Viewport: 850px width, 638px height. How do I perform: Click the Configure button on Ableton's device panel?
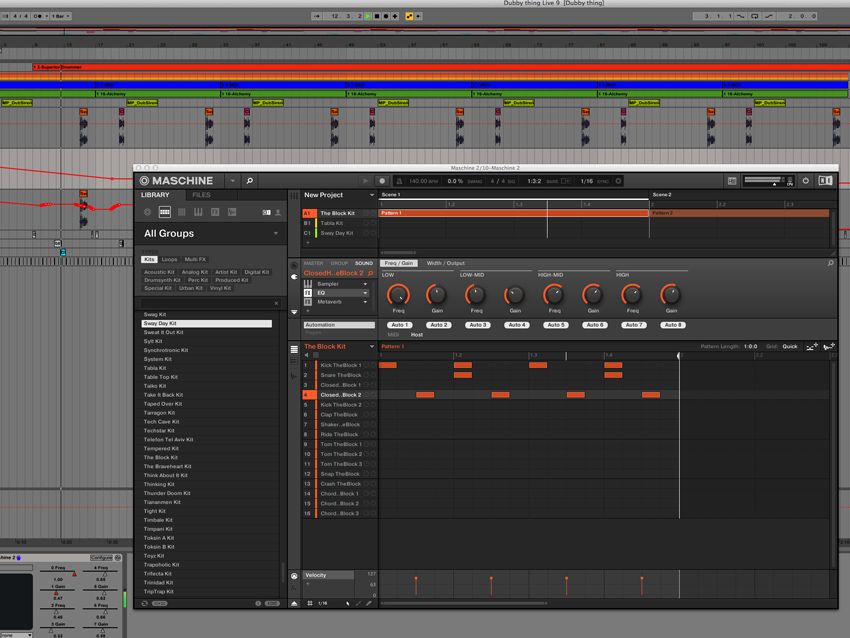(101, 558)
